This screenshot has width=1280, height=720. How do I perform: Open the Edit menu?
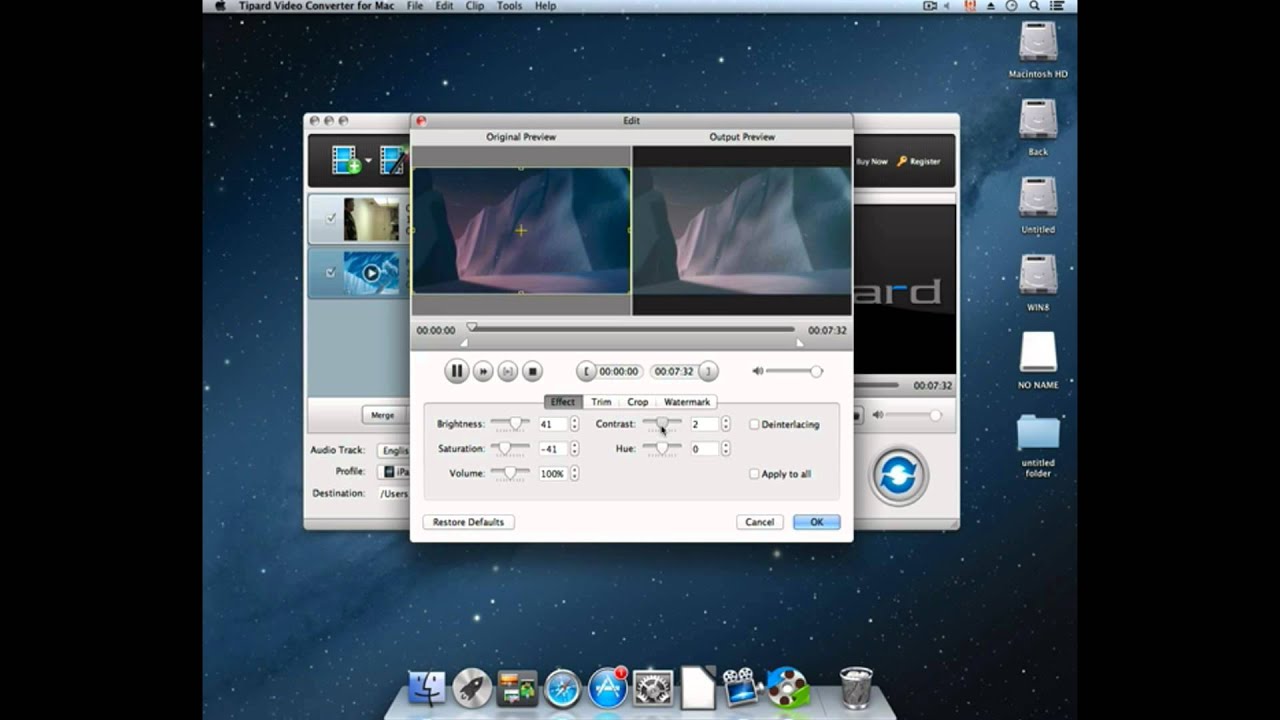[x=444, y=6]
